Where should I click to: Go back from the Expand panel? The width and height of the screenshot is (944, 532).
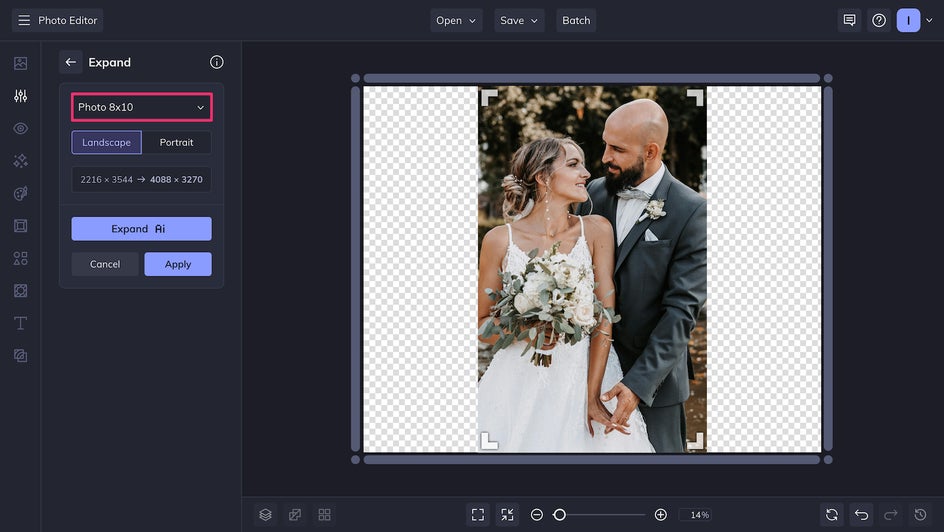click(70, 62)
